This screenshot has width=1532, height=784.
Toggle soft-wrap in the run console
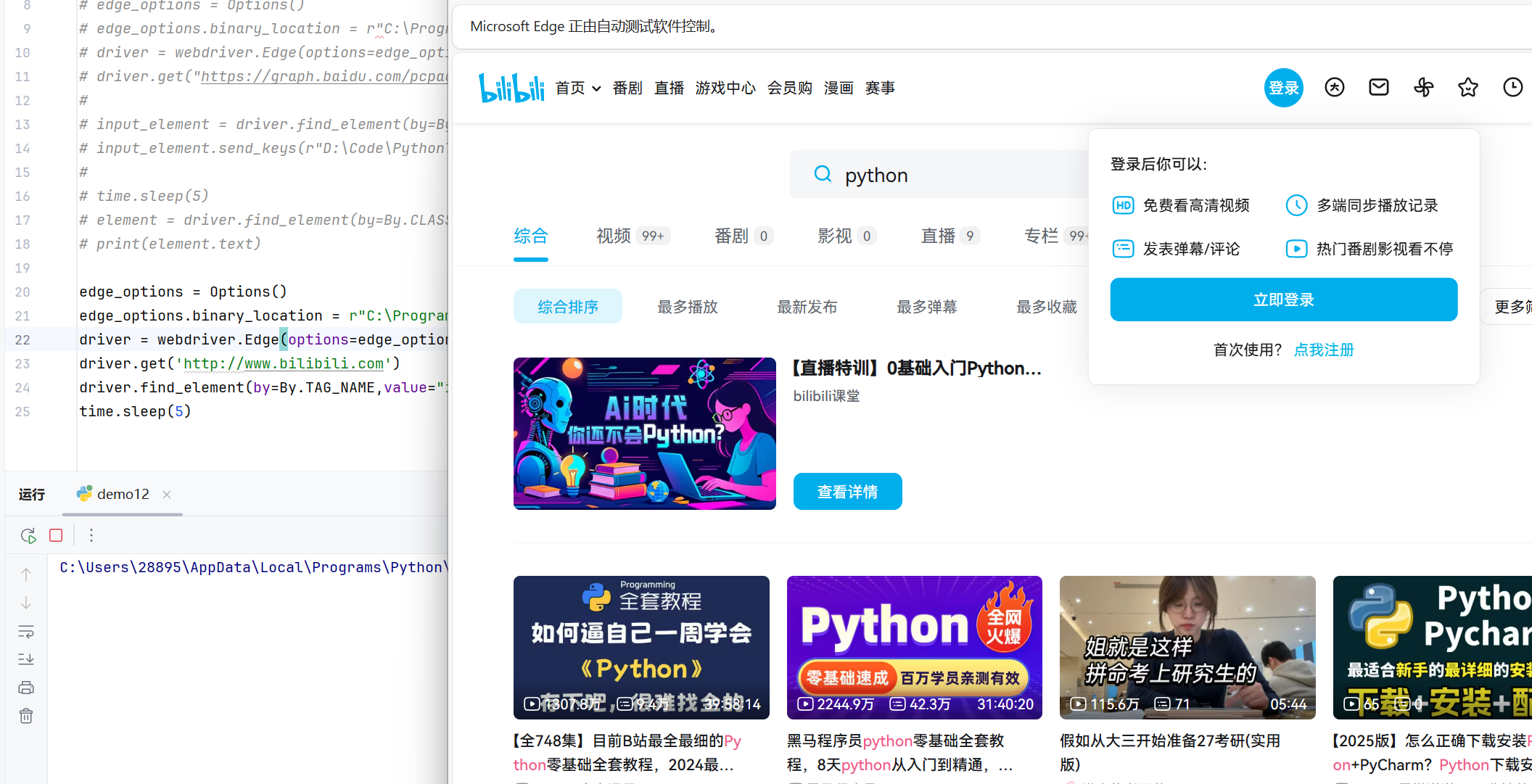coord(26,631)
